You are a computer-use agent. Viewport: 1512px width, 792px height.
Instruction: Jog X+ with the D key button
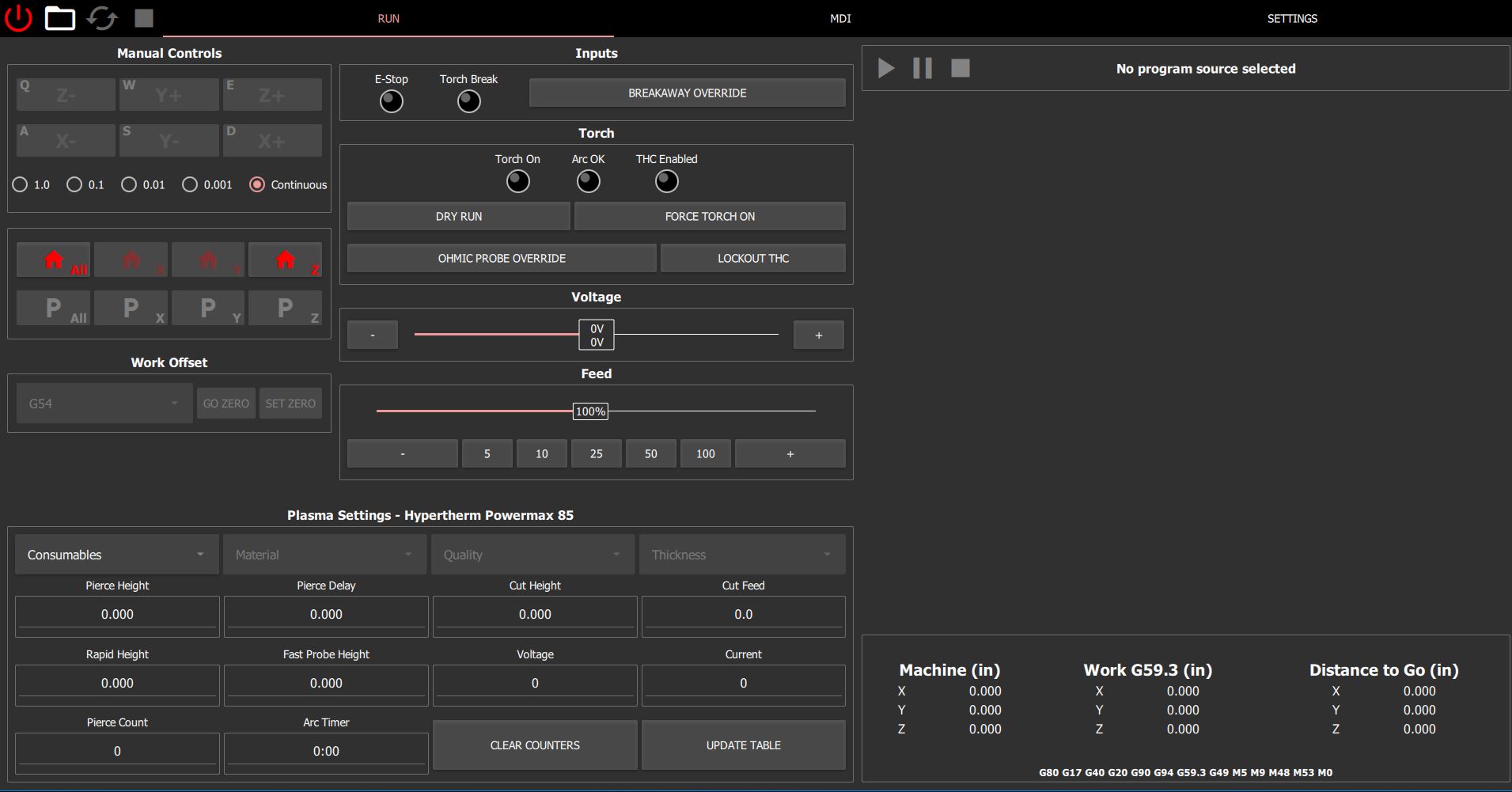pos(272,140)
